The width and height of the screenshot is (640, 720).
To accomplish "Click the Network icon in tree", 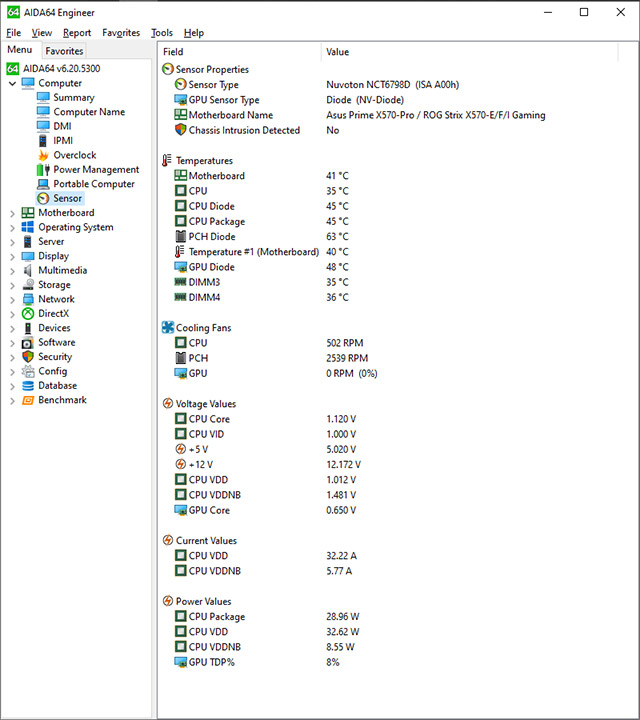I will 28,299.
